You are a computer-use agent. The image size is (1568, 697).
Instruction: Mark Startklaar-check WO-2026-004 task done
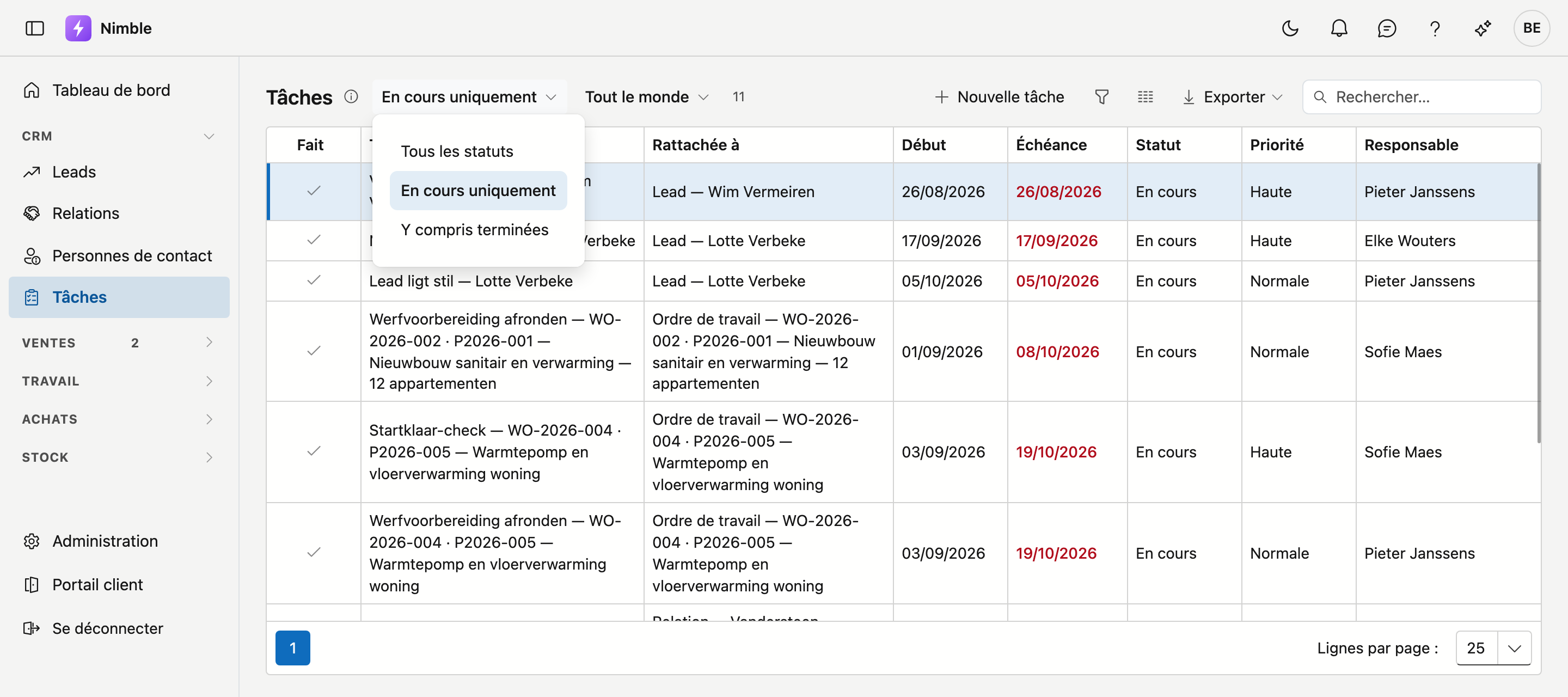click(x=314, y=451)
